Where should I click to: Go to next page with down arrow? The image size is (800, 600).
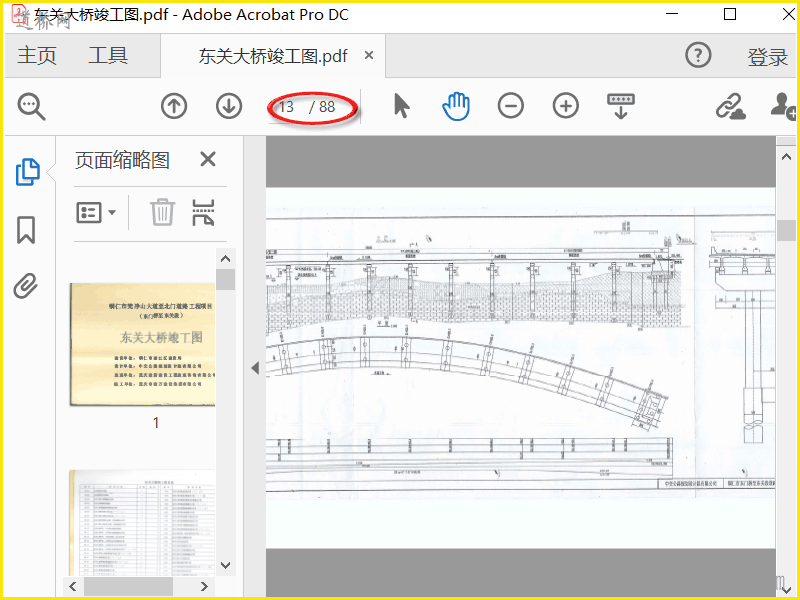(x=229, y=106)
